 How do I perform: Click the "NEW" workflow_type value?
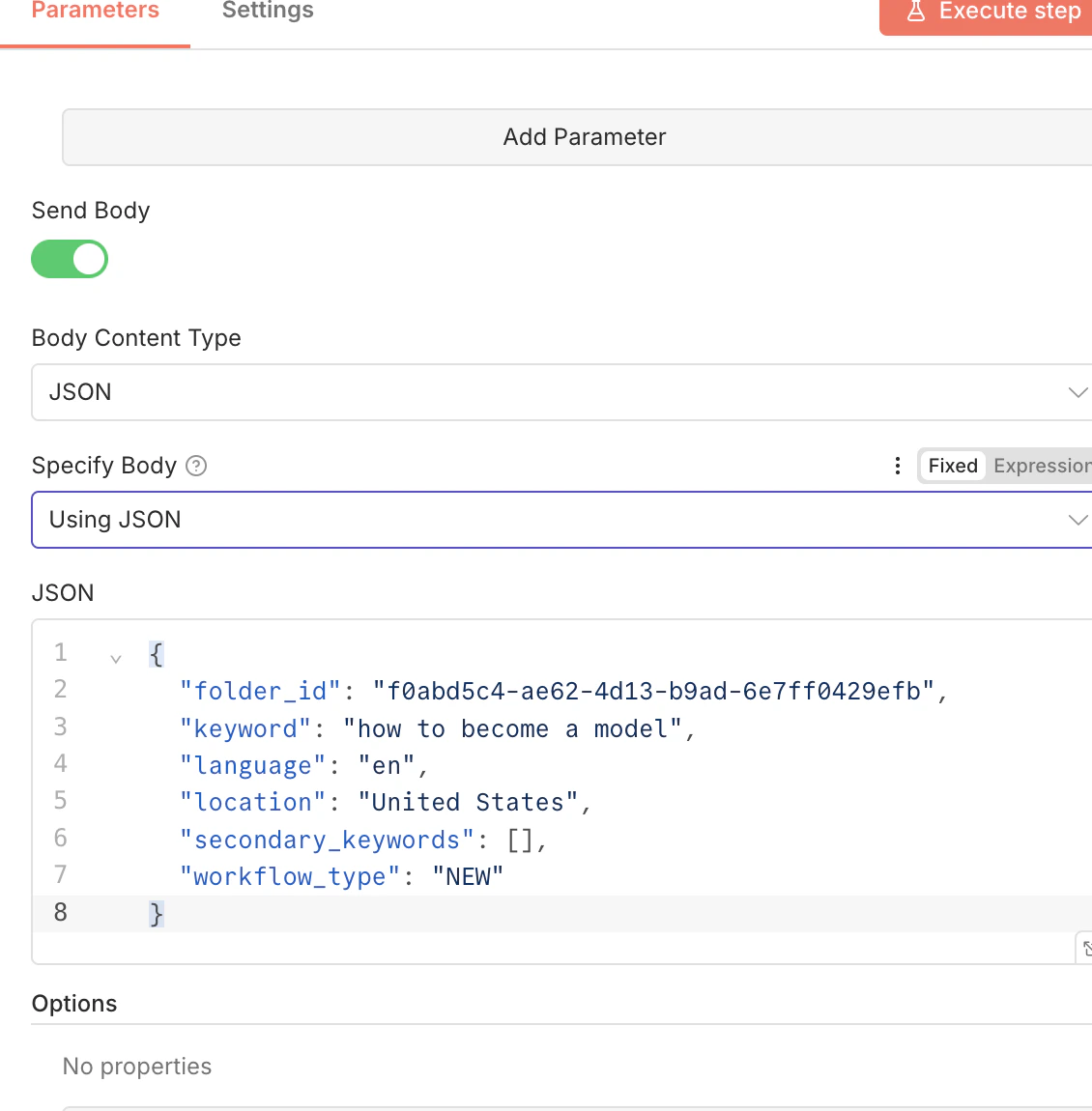coord(468,876)
